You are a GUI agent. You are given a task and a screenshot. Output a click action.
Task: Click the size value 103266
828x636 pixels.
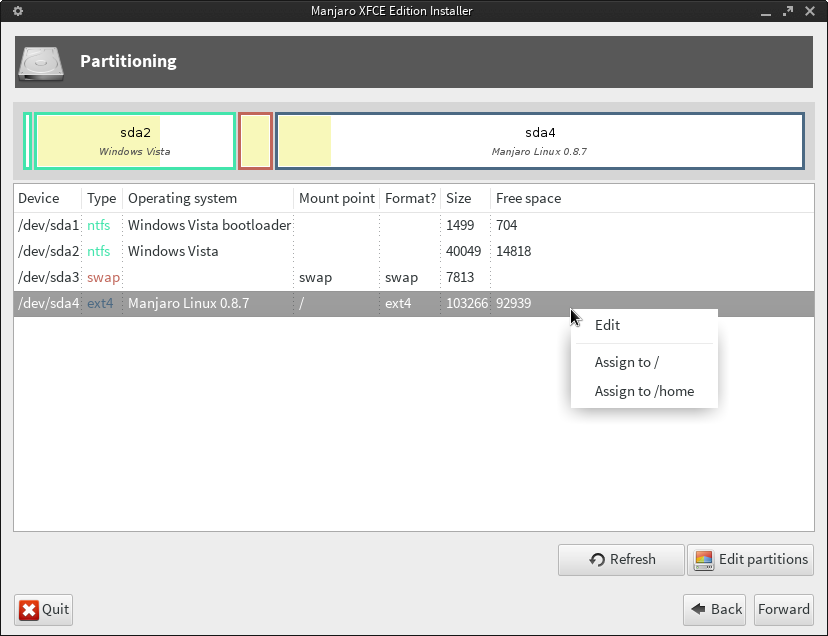[x=467, y=303]
